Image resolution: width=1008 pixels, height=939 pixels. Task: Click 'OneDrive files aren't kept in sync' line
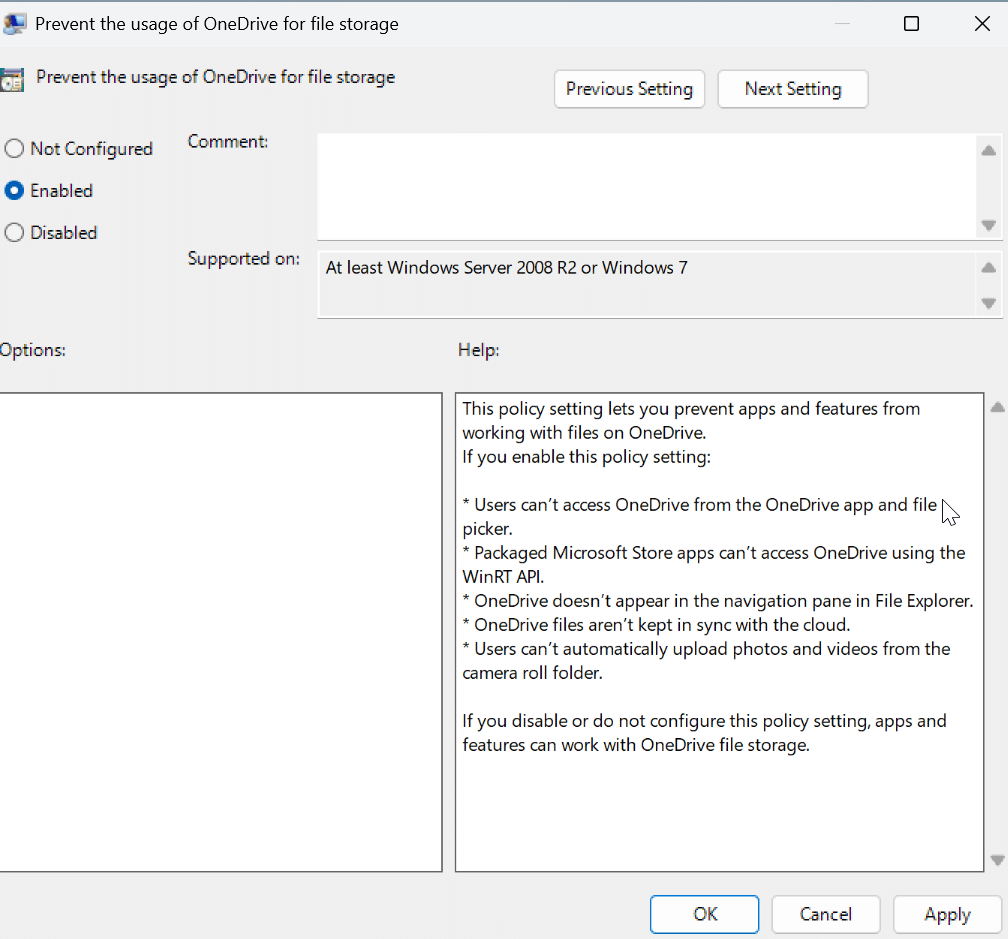656,625
